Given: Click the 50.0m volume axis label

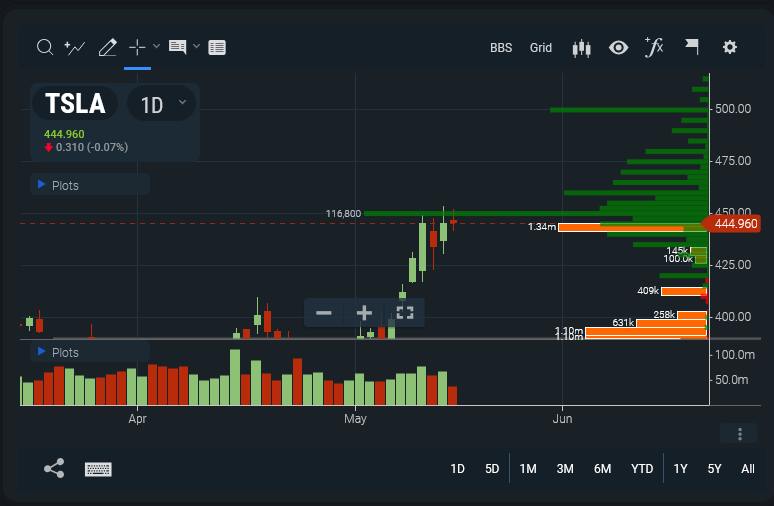Looking at the screenshot, I should pos(732,380).
